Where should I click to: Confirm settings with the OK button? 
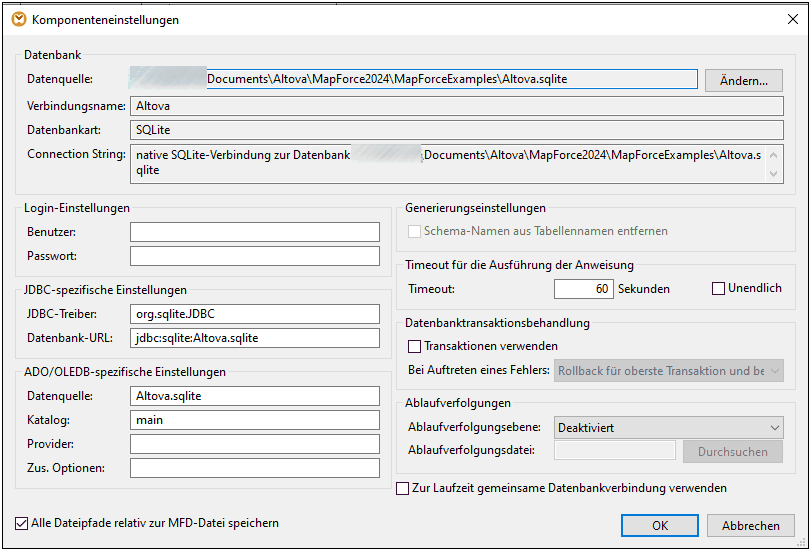tap(659, 526)
